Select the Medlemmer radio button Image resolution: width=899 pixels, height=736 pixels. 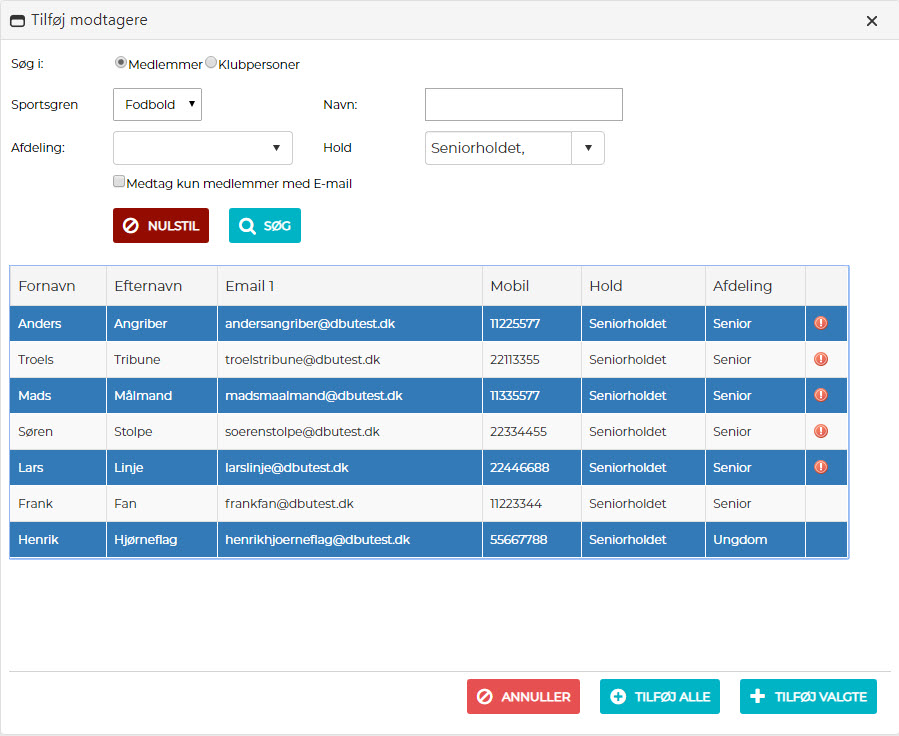121,63
